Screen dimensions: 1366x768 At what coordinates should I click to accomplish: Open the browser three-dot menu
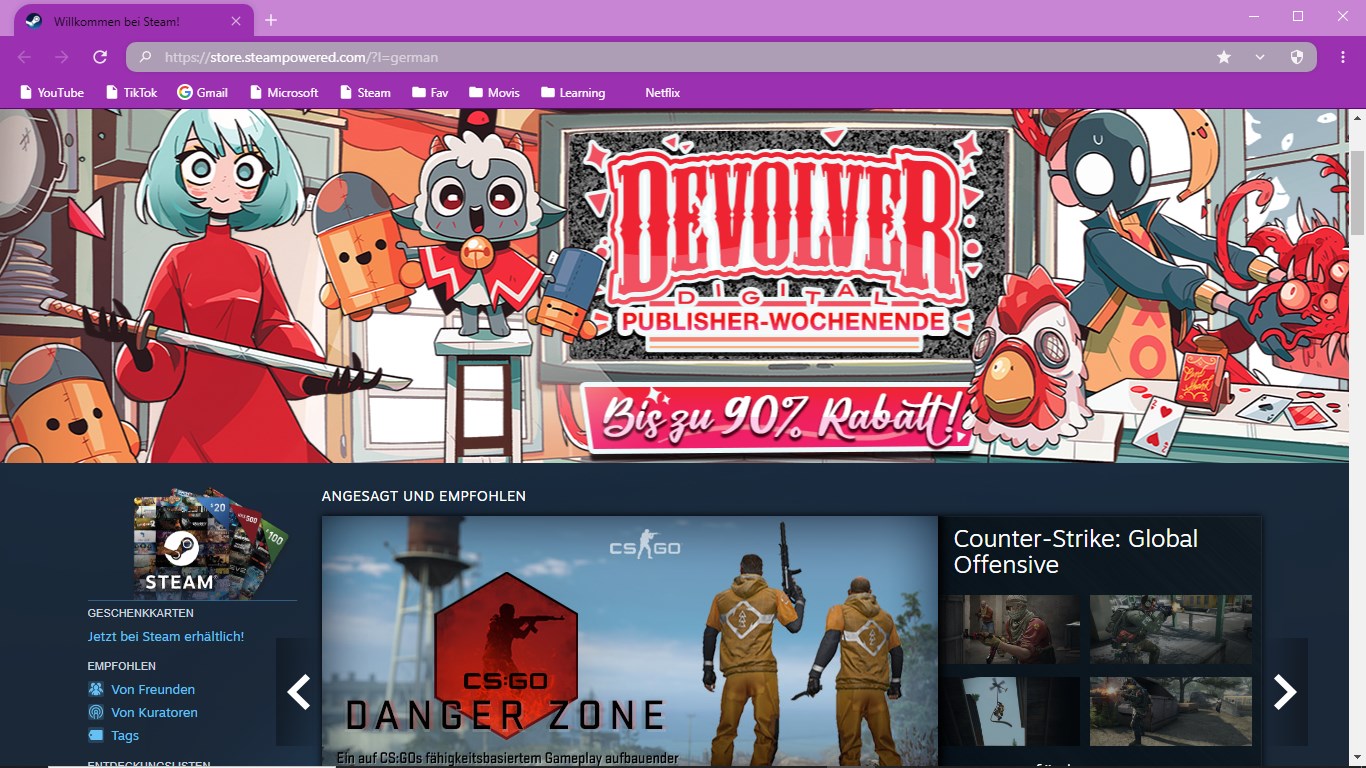click(1343, 57)
